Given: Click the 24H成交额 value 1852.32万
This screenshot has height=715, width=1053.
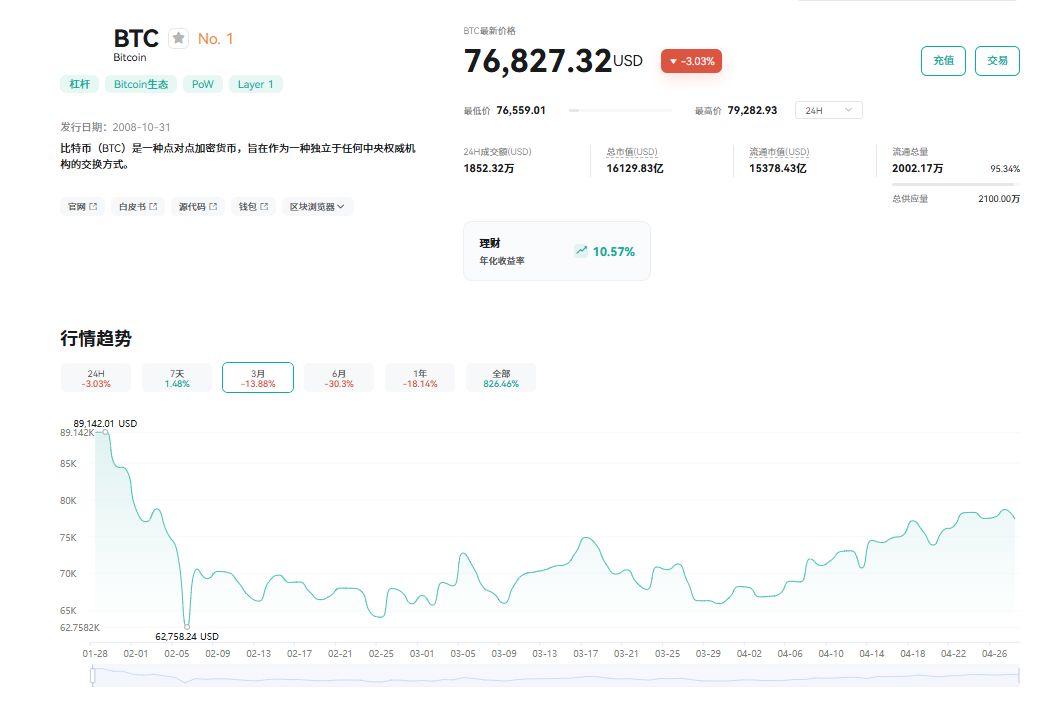Looking at the screenshot, I should pos(489,168).
